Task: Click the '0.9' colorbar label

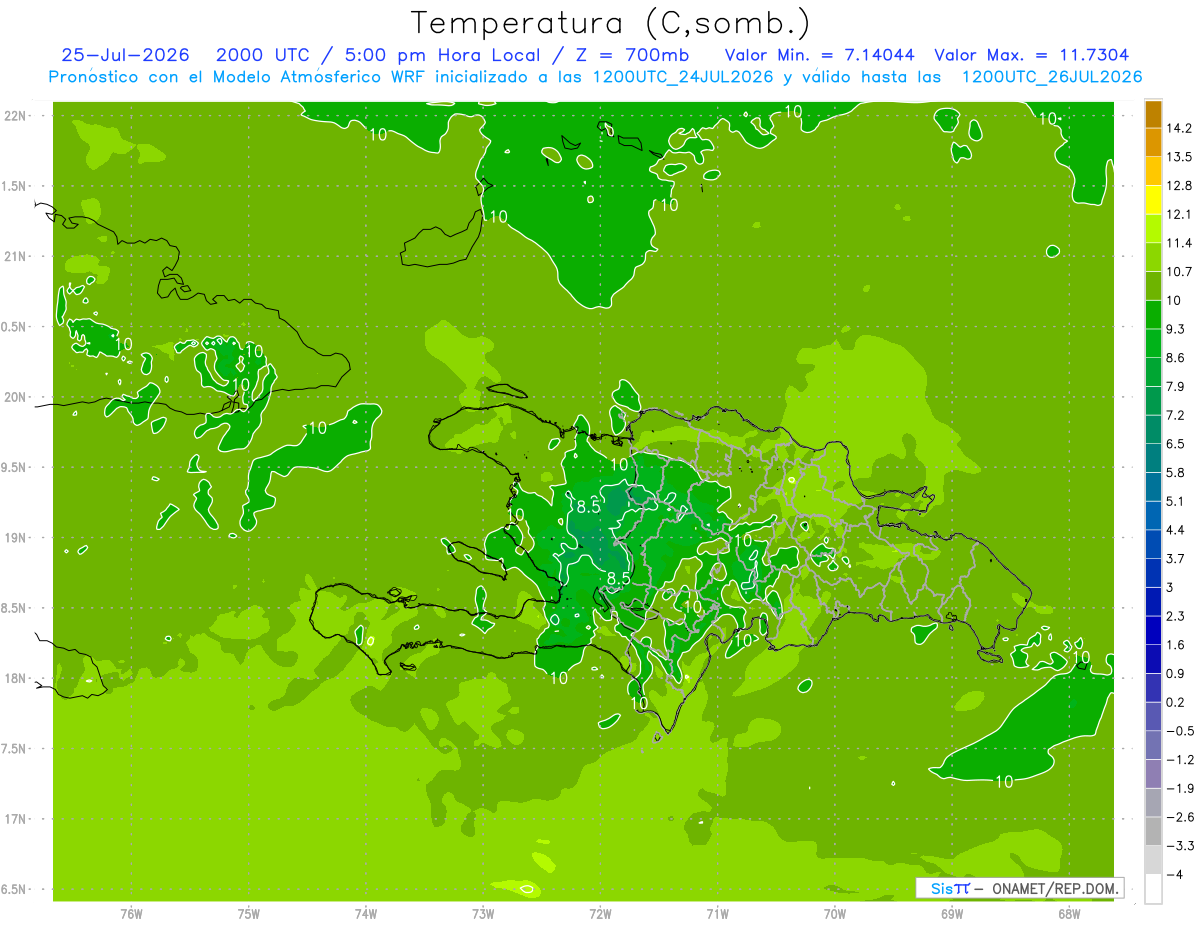Action: (1176, 673)
